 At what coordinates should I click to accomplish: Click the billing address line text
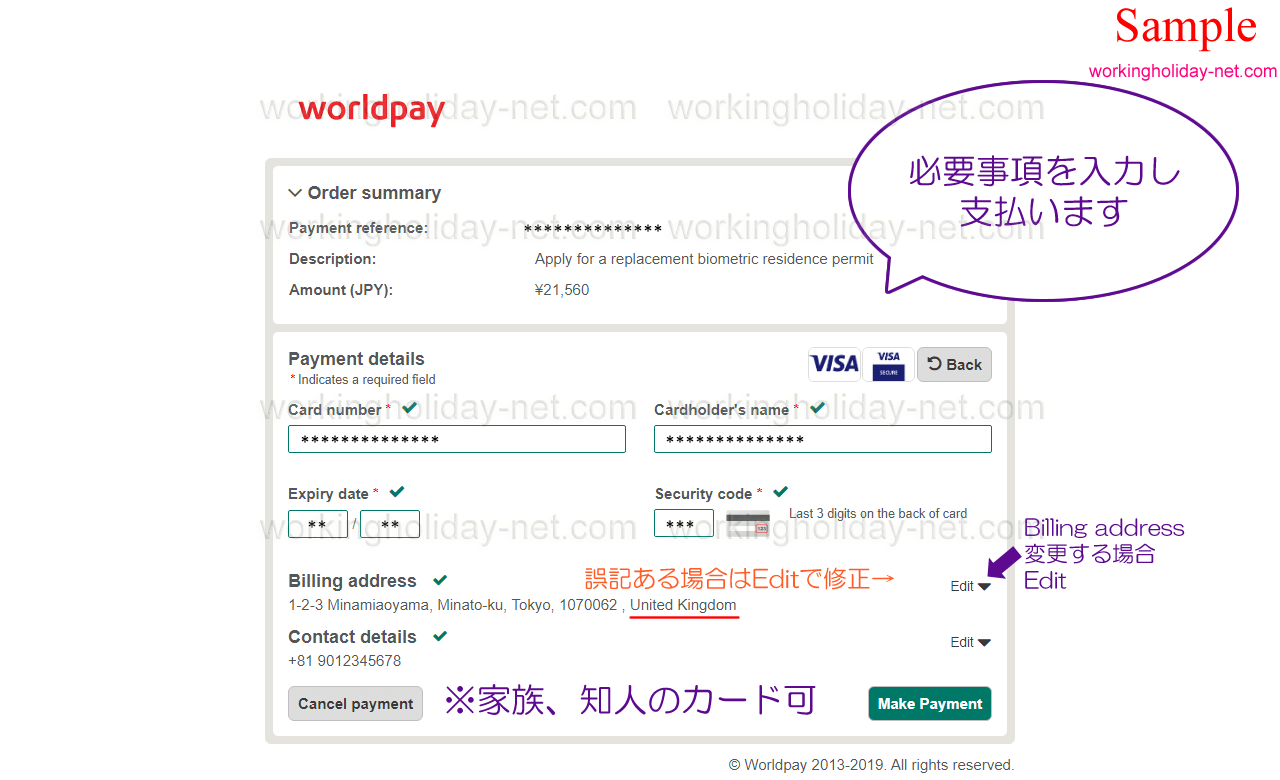pos(512,605)
